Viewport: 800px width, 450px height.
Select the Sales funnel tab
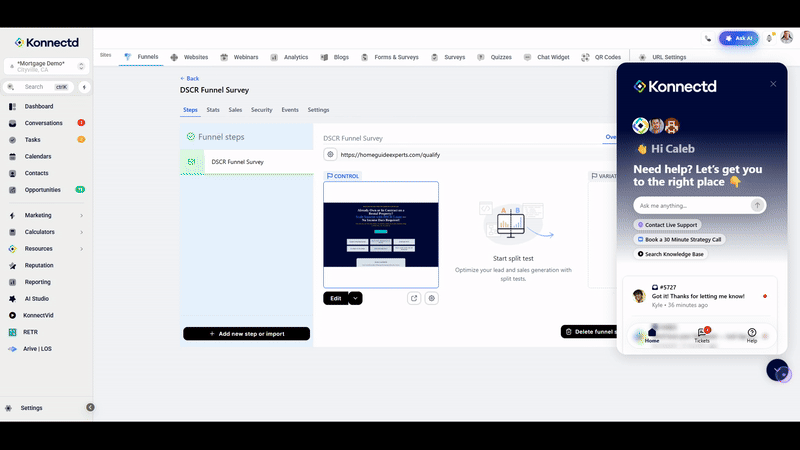235,110
